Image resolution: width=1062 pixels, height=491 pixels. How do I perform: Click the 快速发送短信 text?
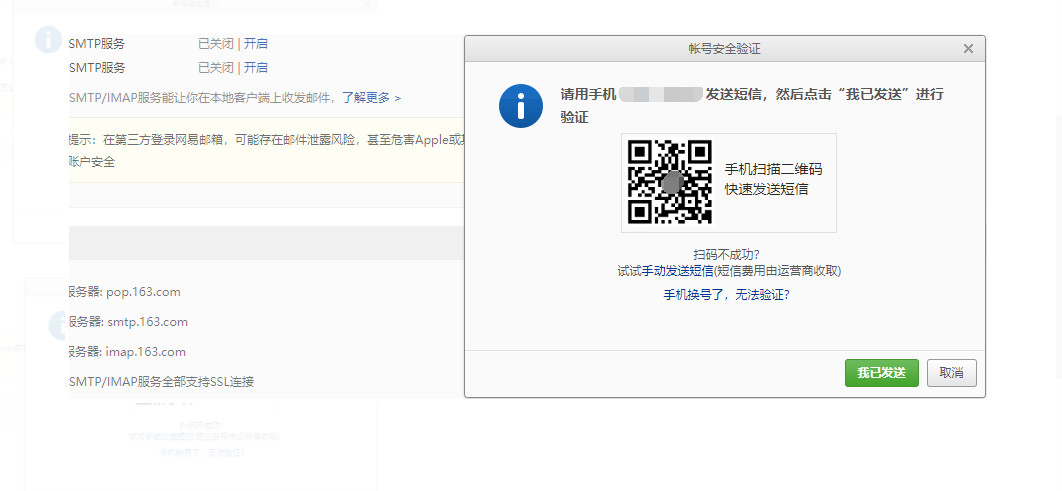(766, 190)
